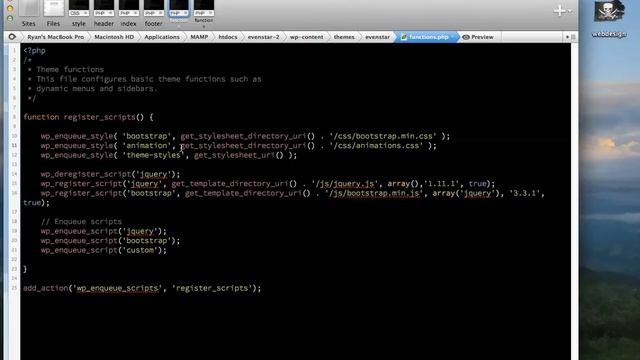Select Ryan's MacBook Pro in the path bar
The width and height of the screenshot is (640, 360).
(56, 37)
